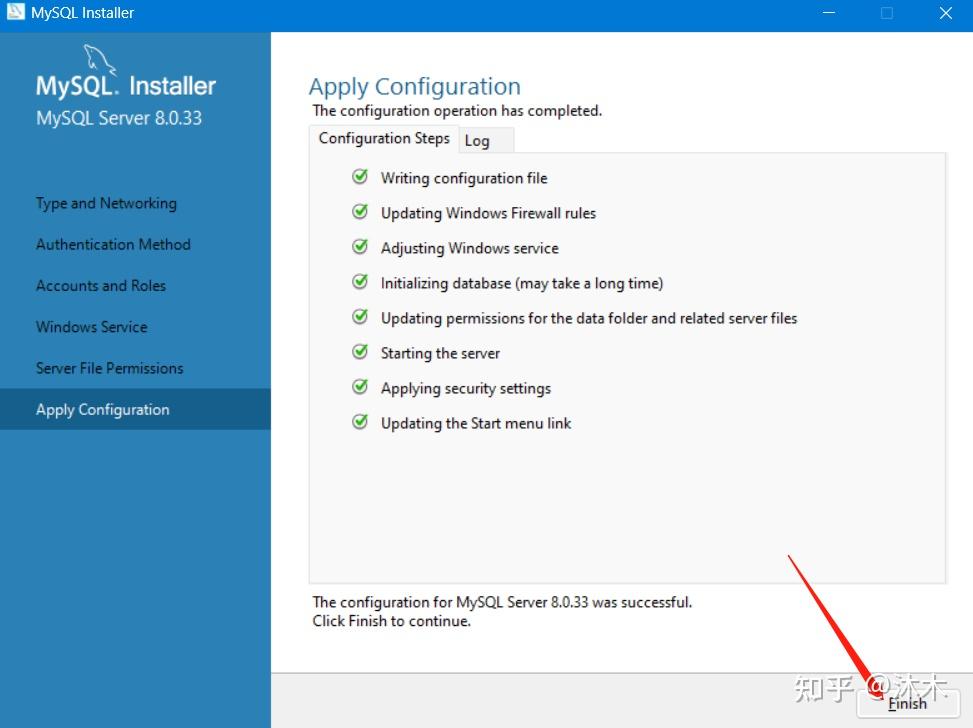Viewport: 973px width, 728px height.
Task: Click the 'Apply Configuration' page heading
Action: coord(415,86)
